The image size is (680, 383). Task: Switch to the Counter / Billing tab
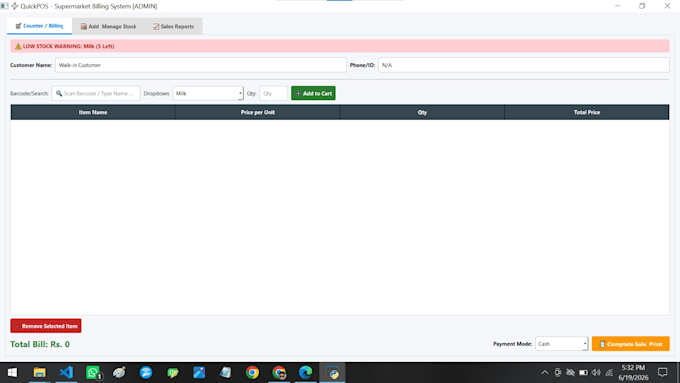pyautogui.click(x=39, y=26)
